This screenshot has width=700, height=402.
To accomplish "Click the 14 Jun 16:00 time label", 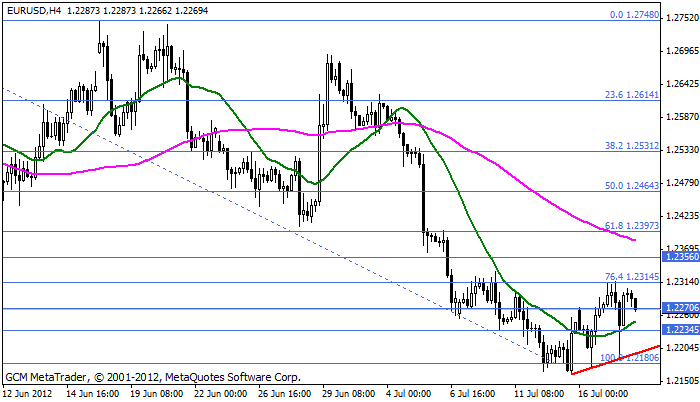I will 93,394.
